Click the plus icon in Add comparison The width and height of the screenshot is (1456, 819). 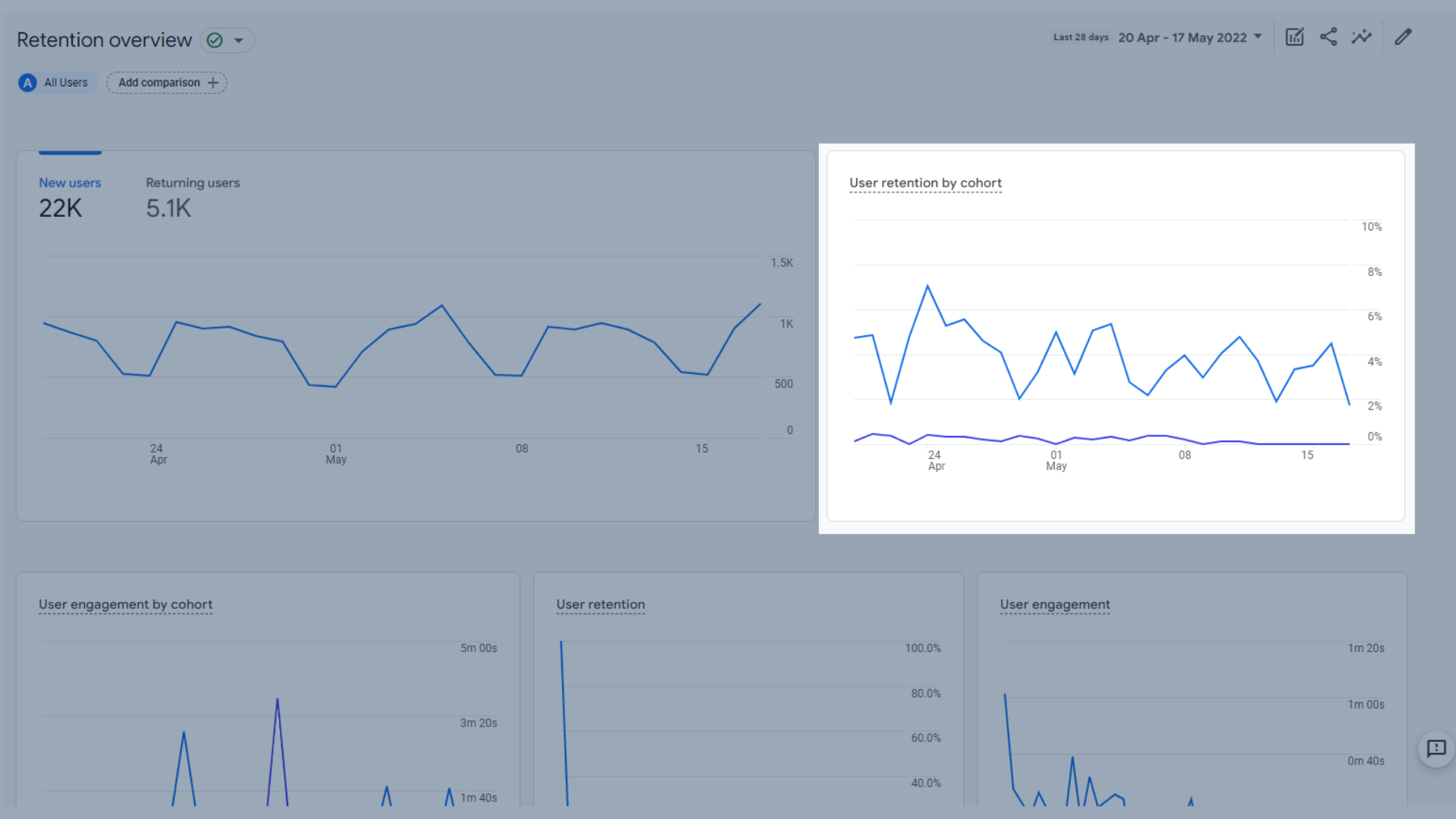pos(213,83)
